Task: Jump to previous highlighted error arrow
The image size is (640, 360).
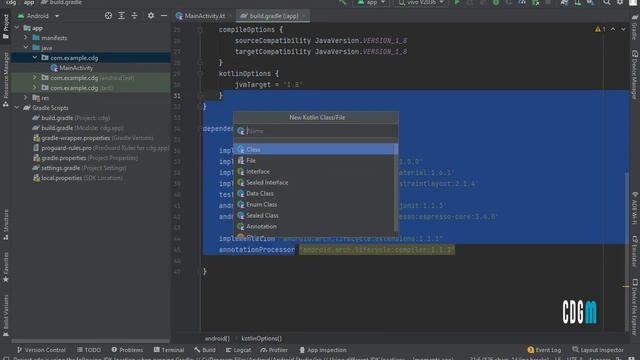Action: (613, 29)
